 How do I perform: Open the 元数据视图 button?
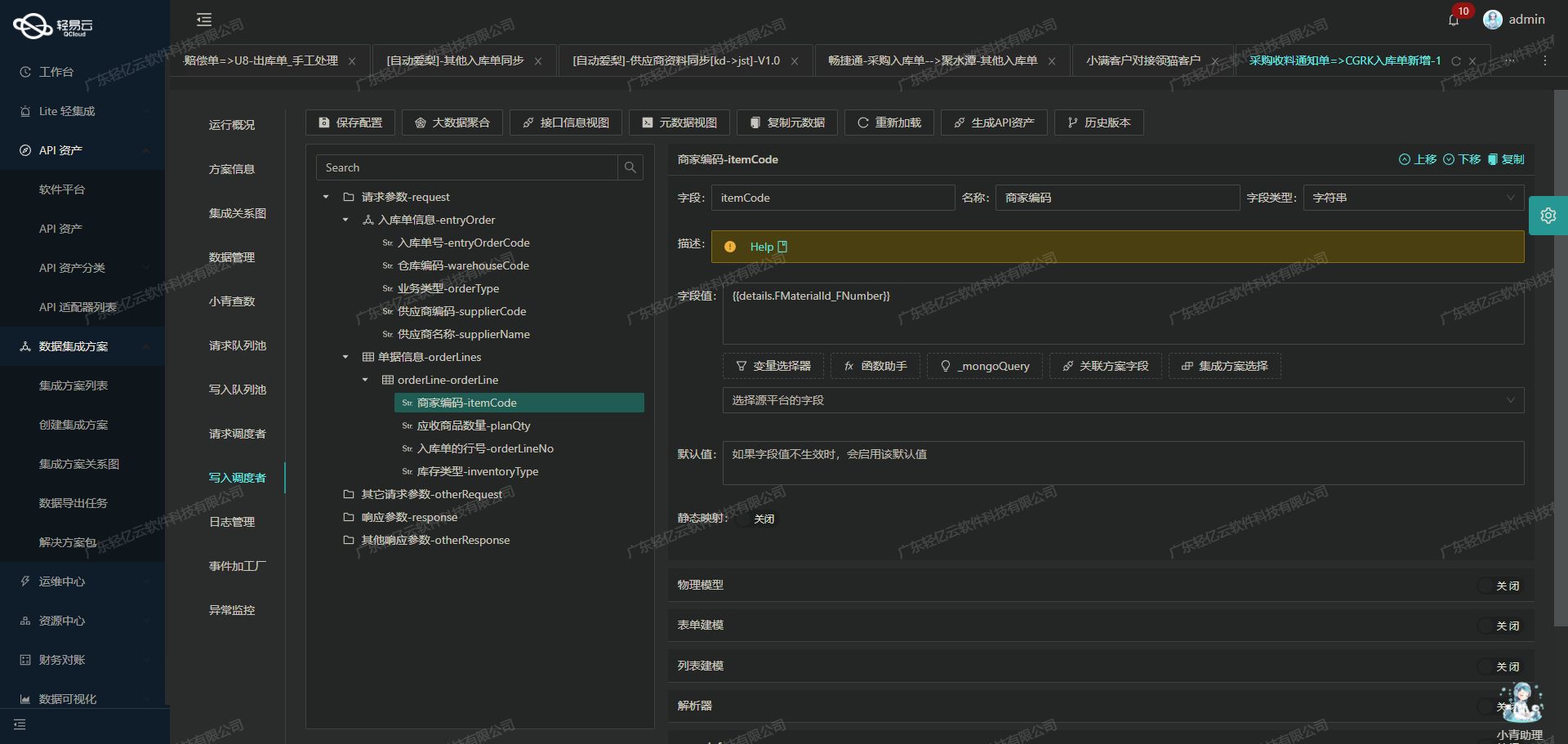pos(679,123)
